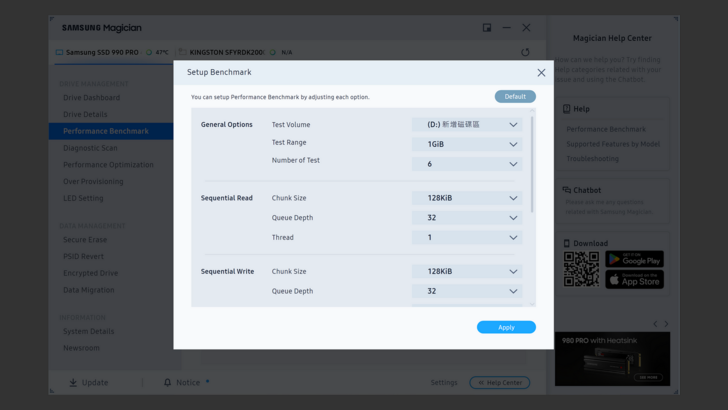This screenshot has height=410, width=728.
Task: Open Drive Dashboard in sidebar
Action: click(91, 98)
